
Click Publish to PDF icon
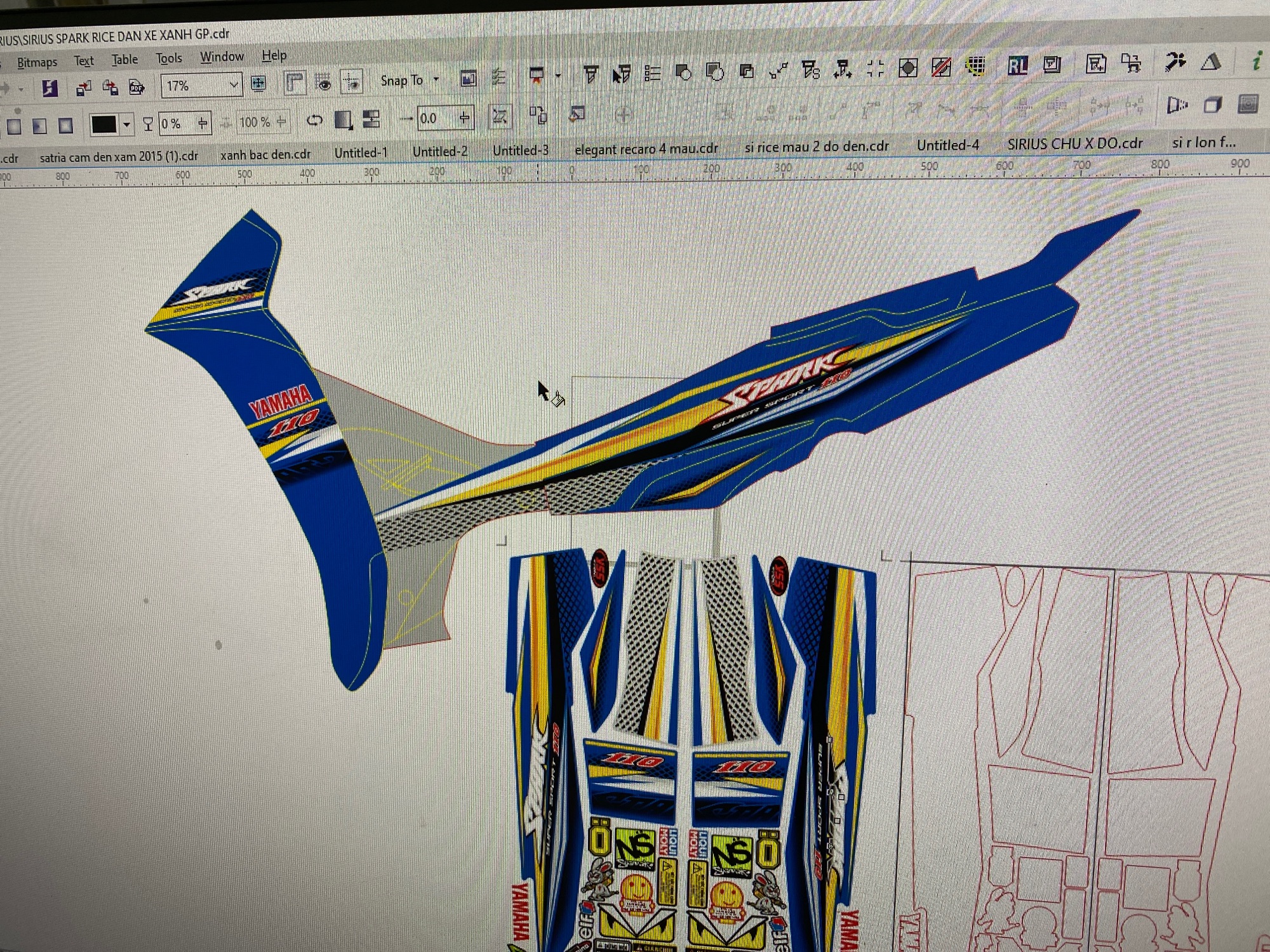click(137, 86)
